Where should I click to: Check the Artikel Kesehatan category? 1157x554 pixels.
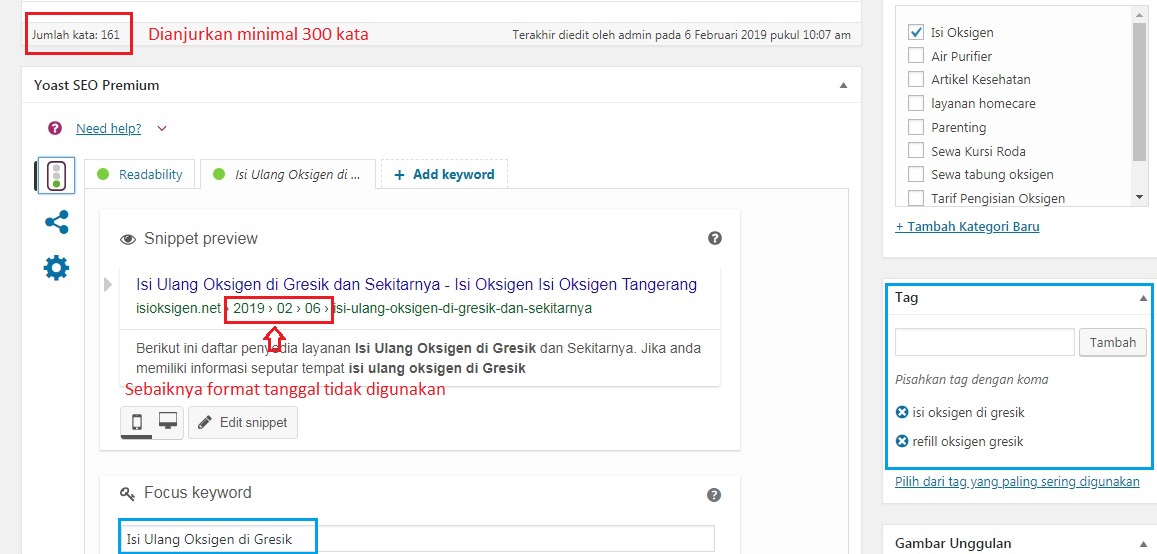(x=916, y=80)
